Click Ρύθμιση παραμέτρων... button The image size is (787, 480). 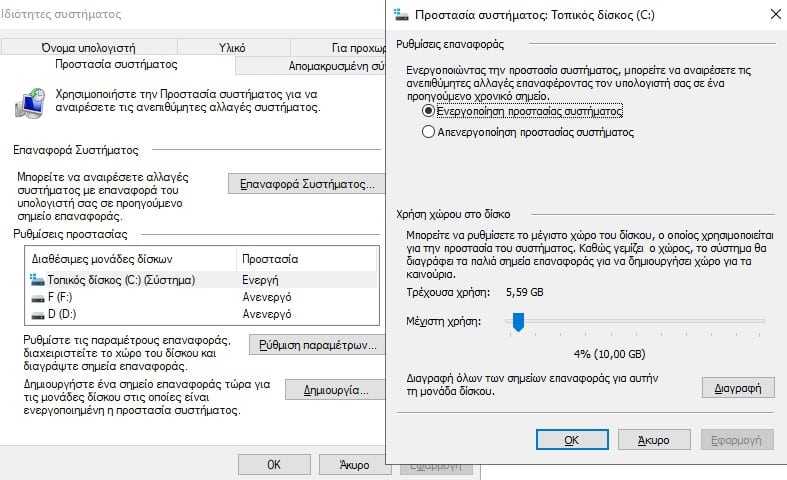(x=317, y=345)
